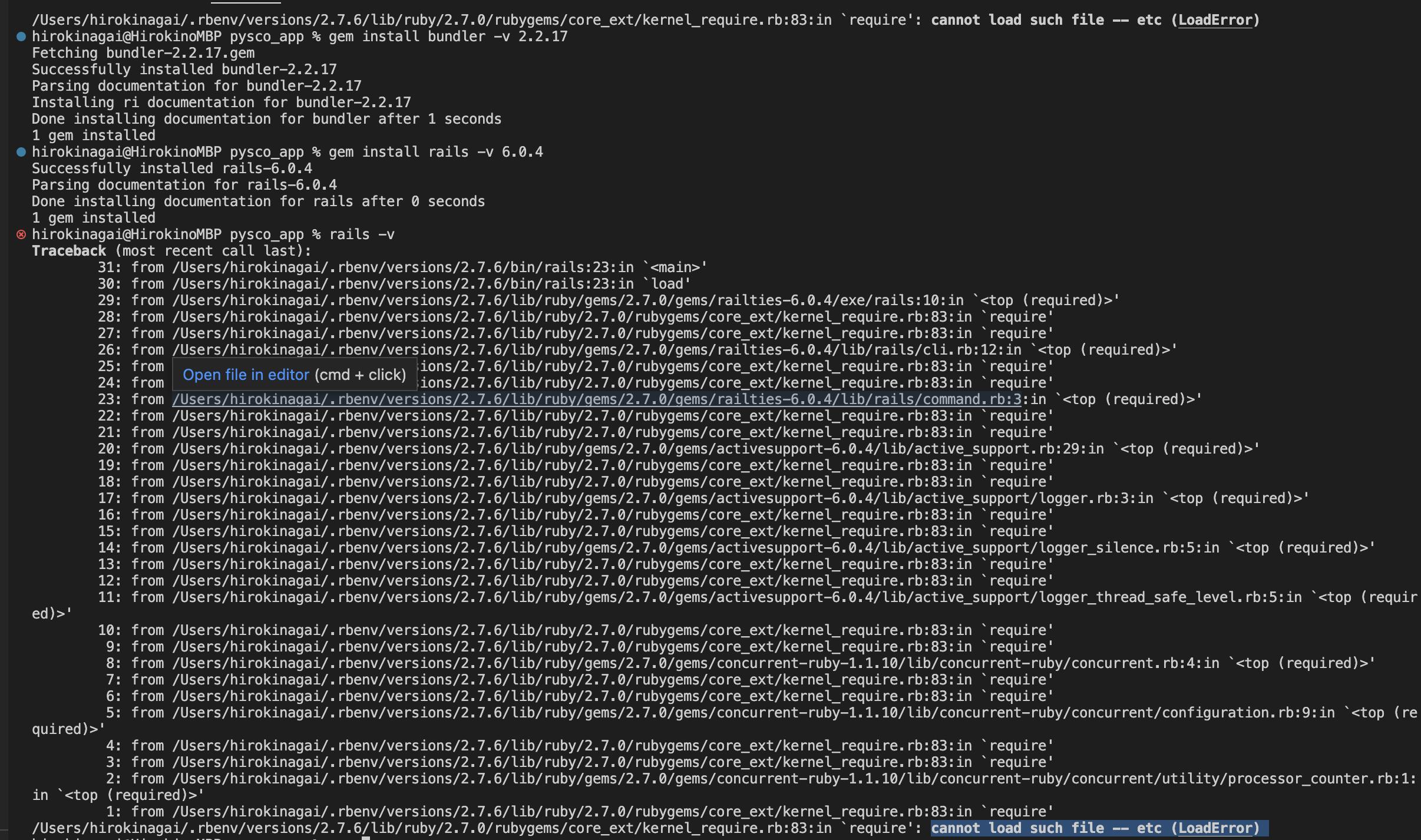
Task: Click traceback line 16 kernel_require entry
Action: (576, 515)
